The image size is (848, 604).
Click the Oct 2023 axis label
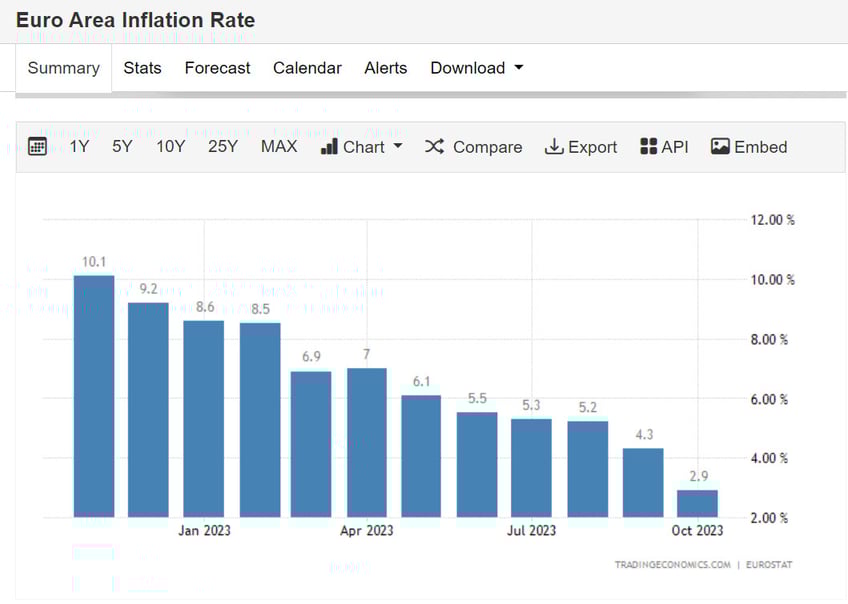(698, 530)
